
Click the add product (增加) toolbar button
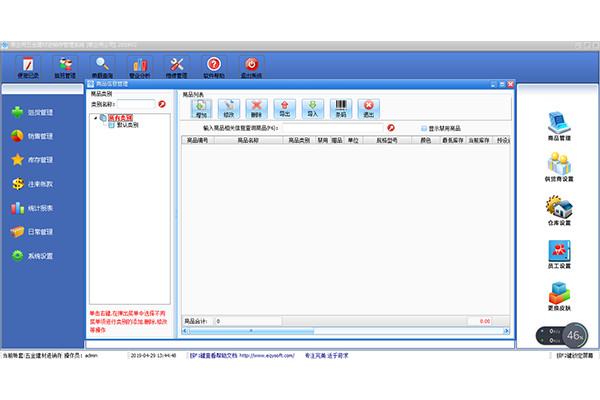(x=201, y=109)
